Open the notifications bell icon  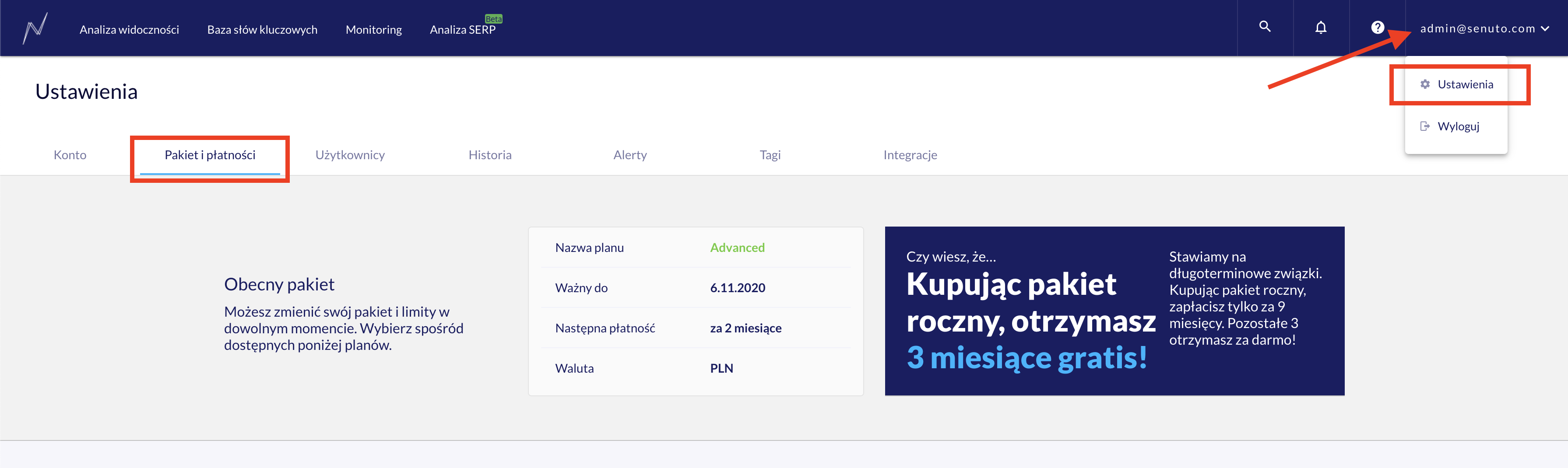1321,28
